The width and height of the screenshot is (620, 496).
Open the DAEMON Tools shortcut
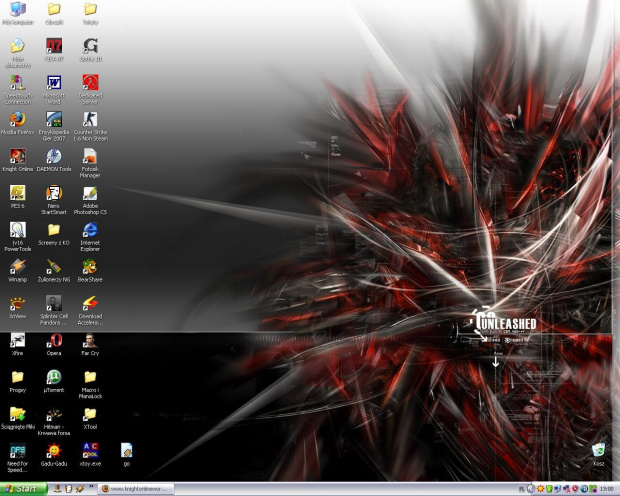click(54, 160)
